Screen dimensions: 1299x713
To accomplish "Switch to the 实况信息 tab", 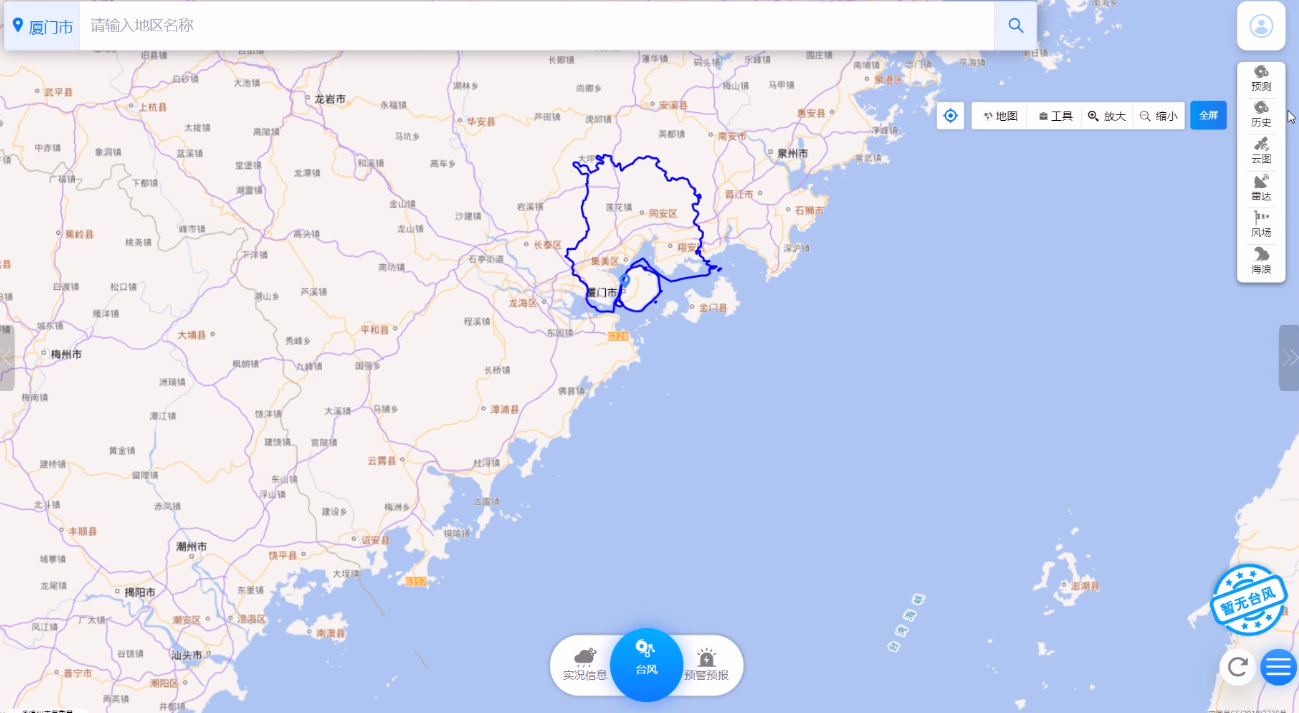I will 584,665.
